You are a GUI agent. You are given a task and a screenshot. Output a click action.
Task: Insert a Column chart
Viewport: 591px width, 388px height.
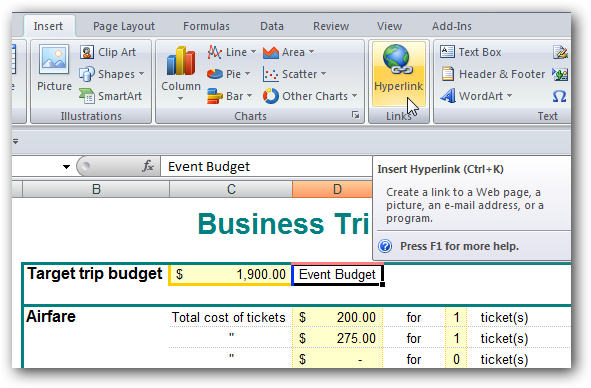[x=181, y=73]
